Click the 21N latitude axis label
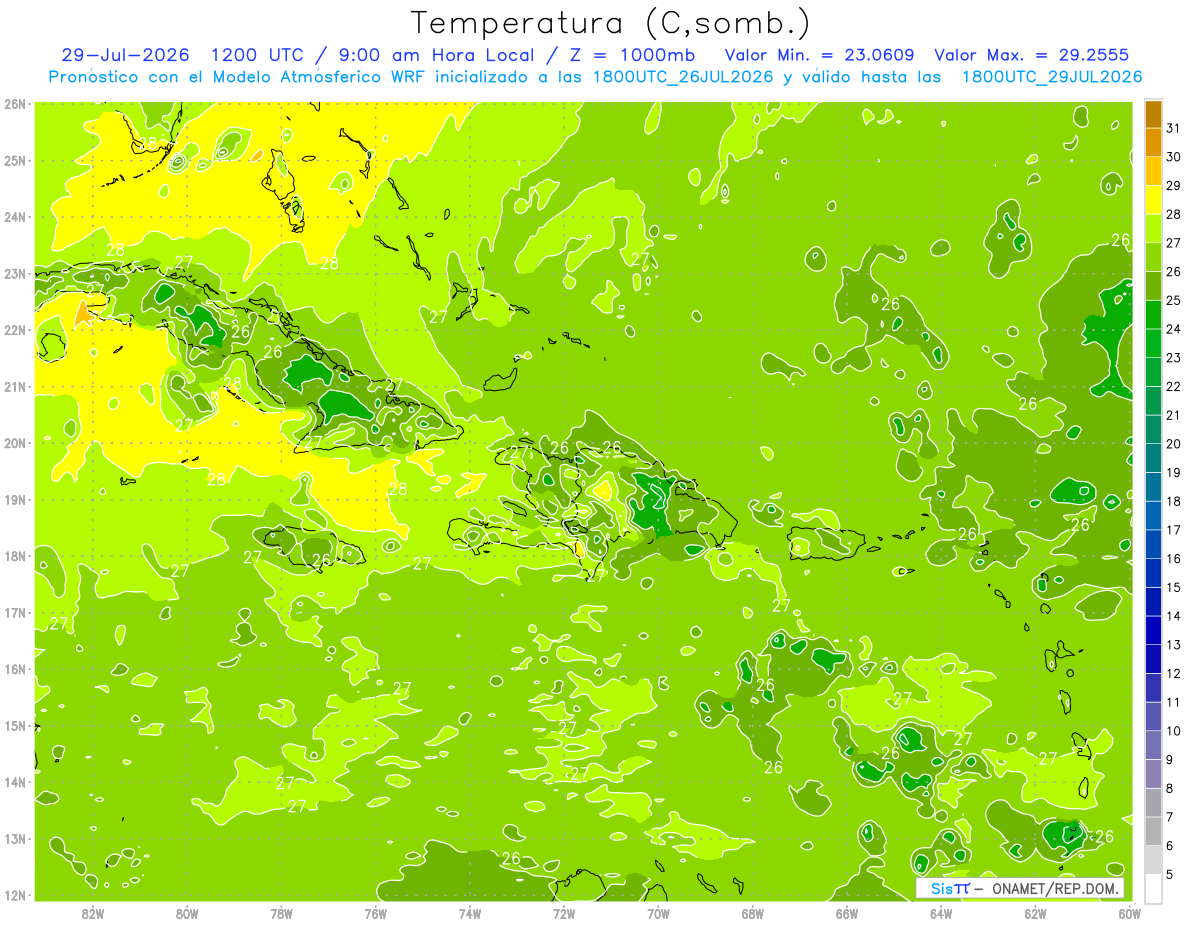Screen dimensions: 1200x927 pos(15,386)
